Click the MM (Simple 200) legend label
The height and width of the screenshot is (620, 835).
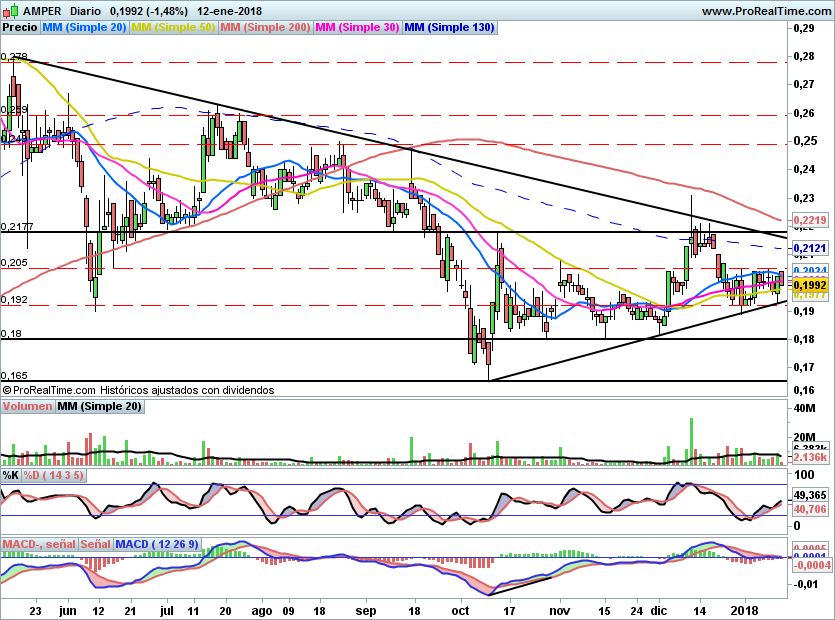264,28
